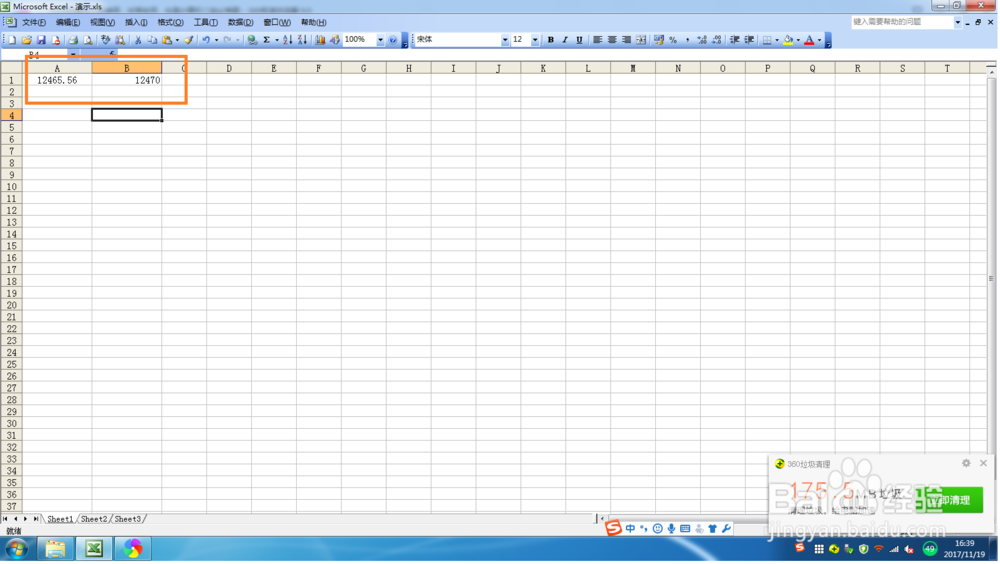The width and height of the screenshot is (1000, 564).
Task: Apply AutoSum function
Action: pos(267,40)
